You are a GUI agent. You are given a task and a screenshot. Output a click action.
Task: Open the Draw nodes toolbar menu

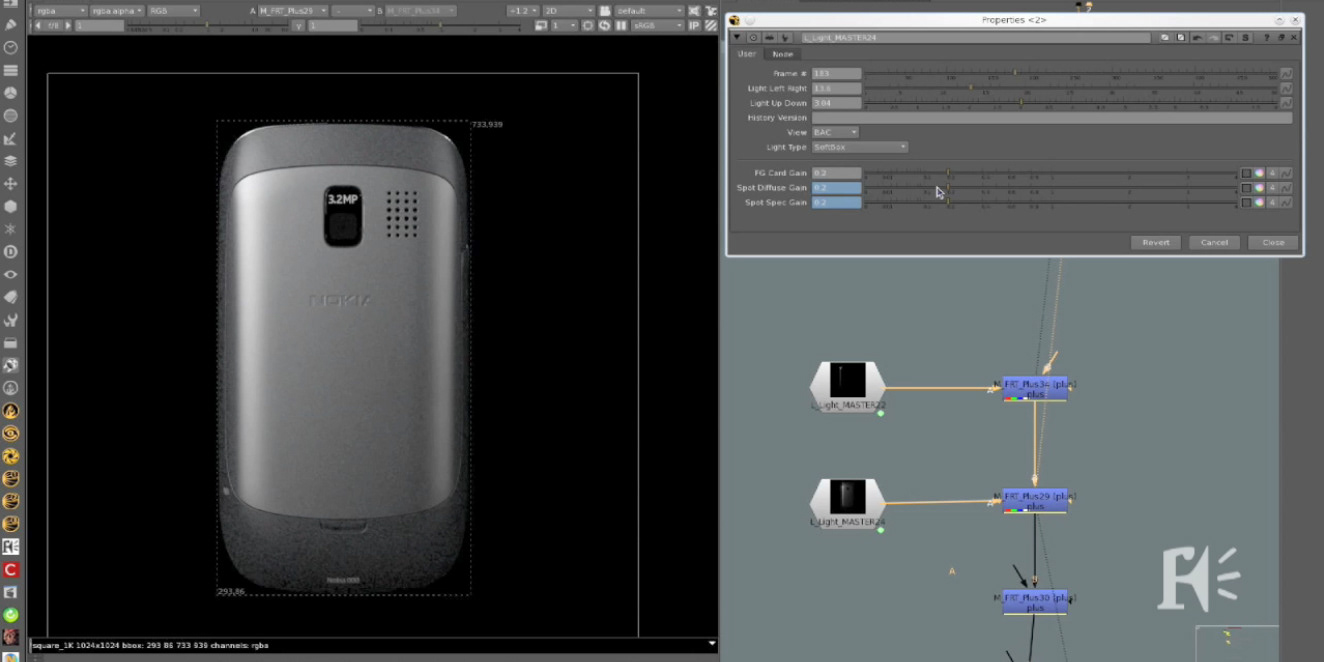[x=10, y=24]
